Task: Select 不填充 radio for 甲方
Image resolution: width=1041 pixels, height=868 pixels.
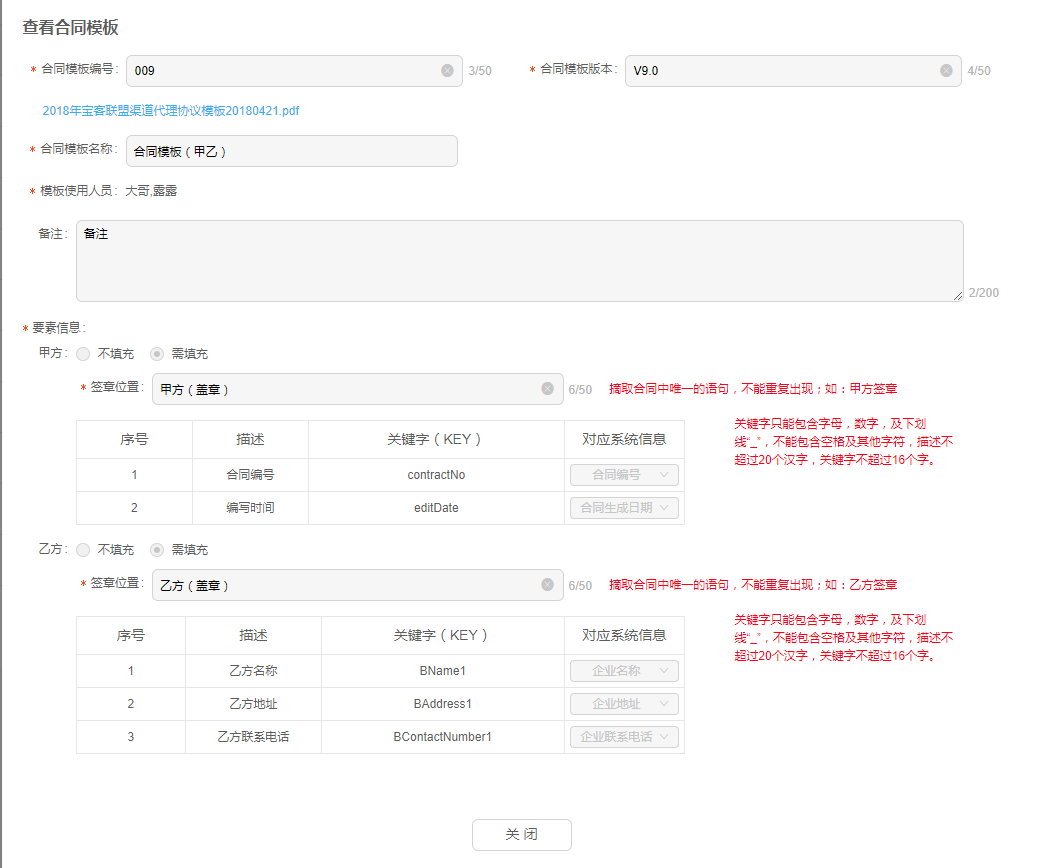Action: click(x=83, y=354)
